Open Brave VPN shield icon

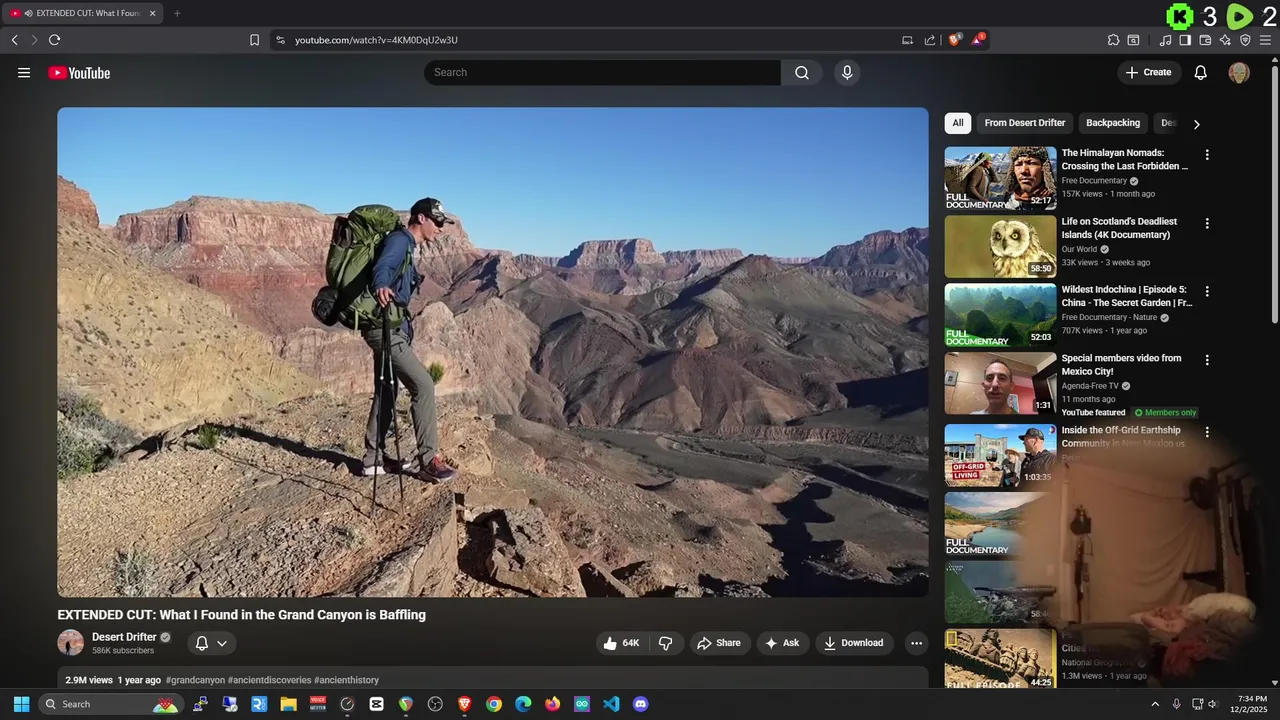point(1245,40)
